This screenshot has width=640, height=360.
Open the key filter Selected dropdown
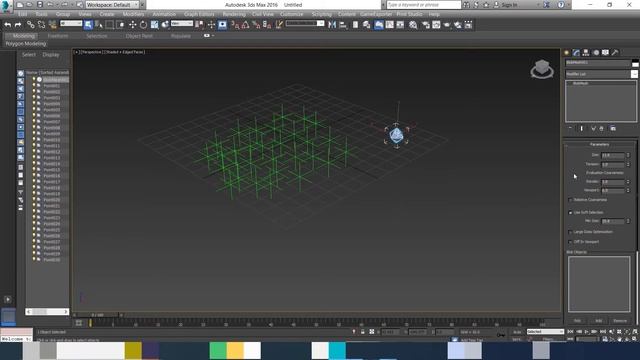click(545, 331)
